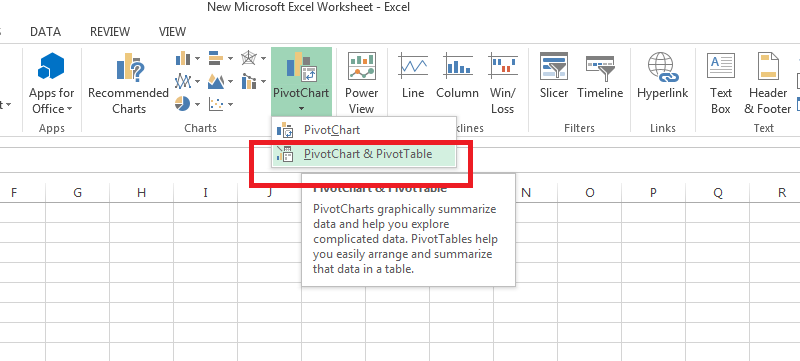Viewport: 800px width, 361px height.
Task: Insert a Line sparkline
Action: (413, 76)
